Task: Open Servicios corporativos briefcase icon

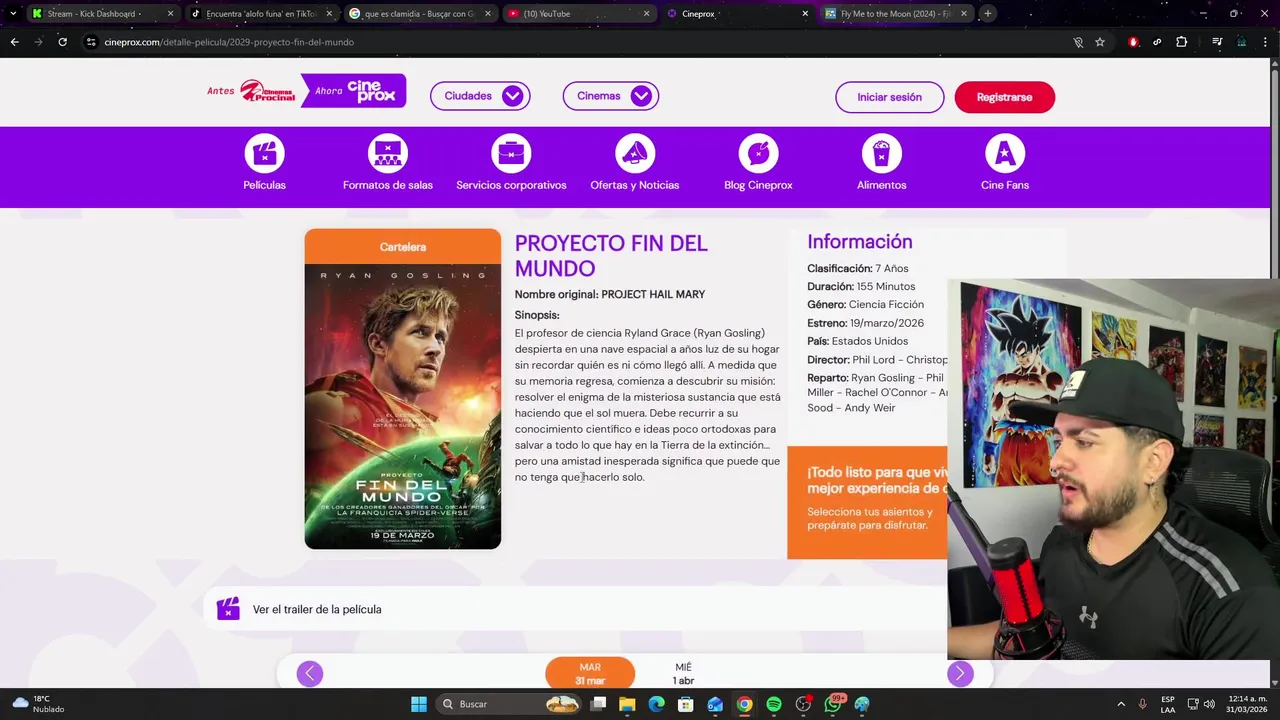Action: click(x=511, y=153)
